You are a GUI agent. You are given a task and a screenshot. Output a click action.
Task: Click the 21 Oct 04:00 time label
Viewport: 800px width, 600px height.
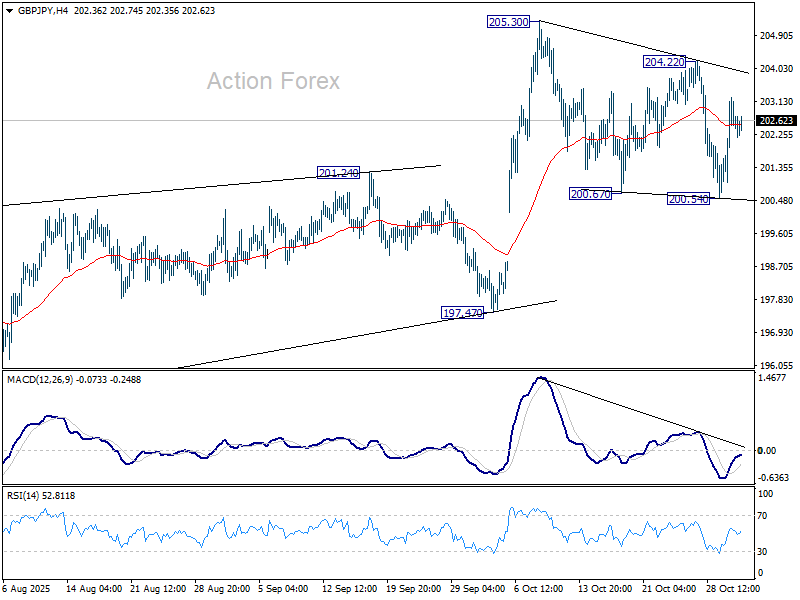(x=669, y=589)
